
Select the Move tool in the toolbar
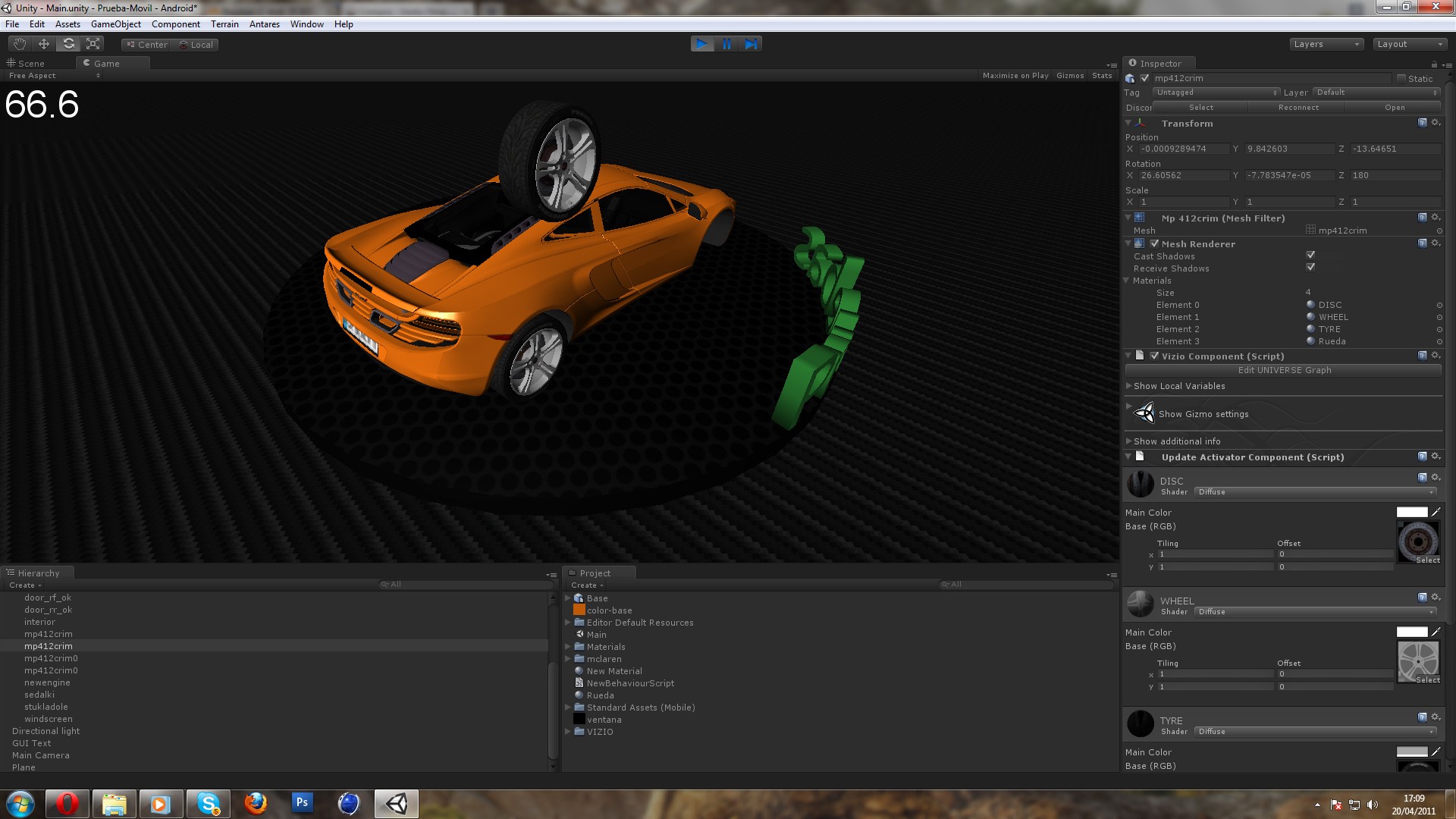pos(43,44)
